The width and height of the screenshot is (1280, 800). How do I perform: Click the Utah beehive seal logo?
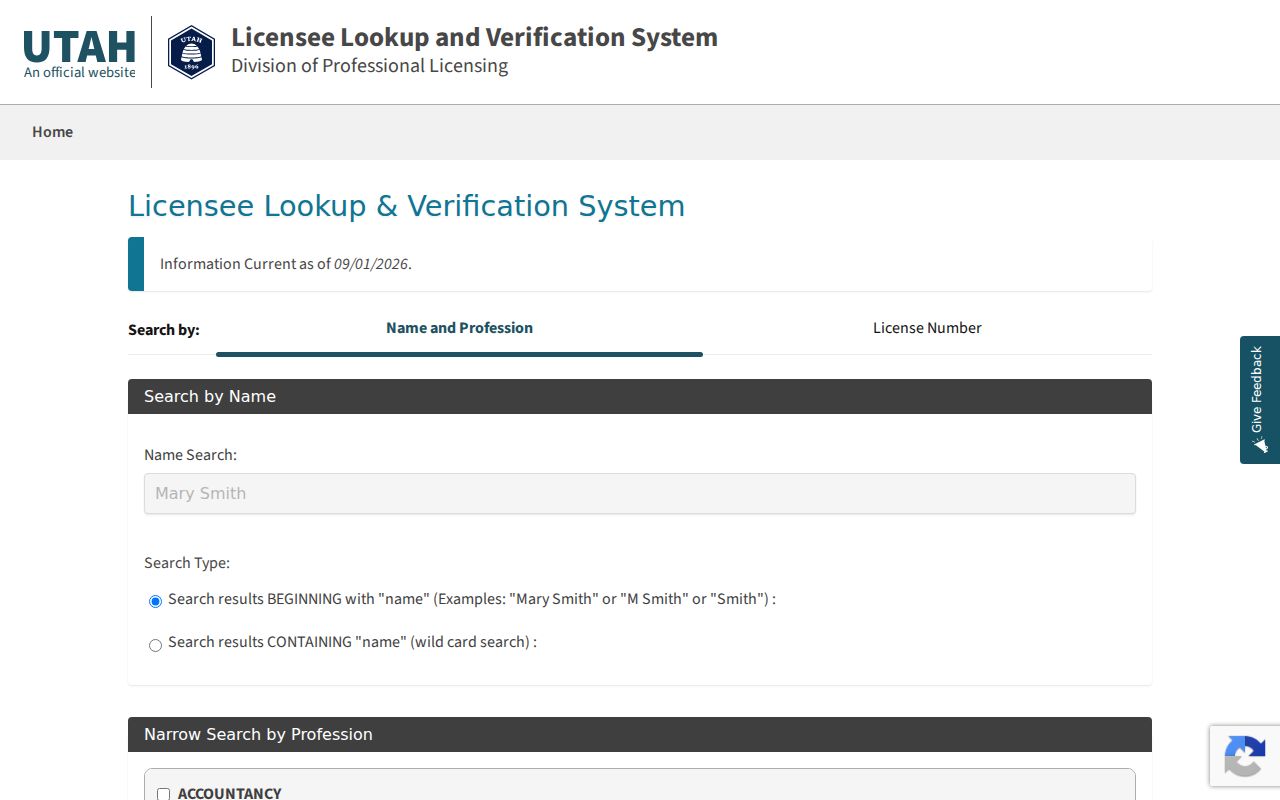(x=191, y=52)
